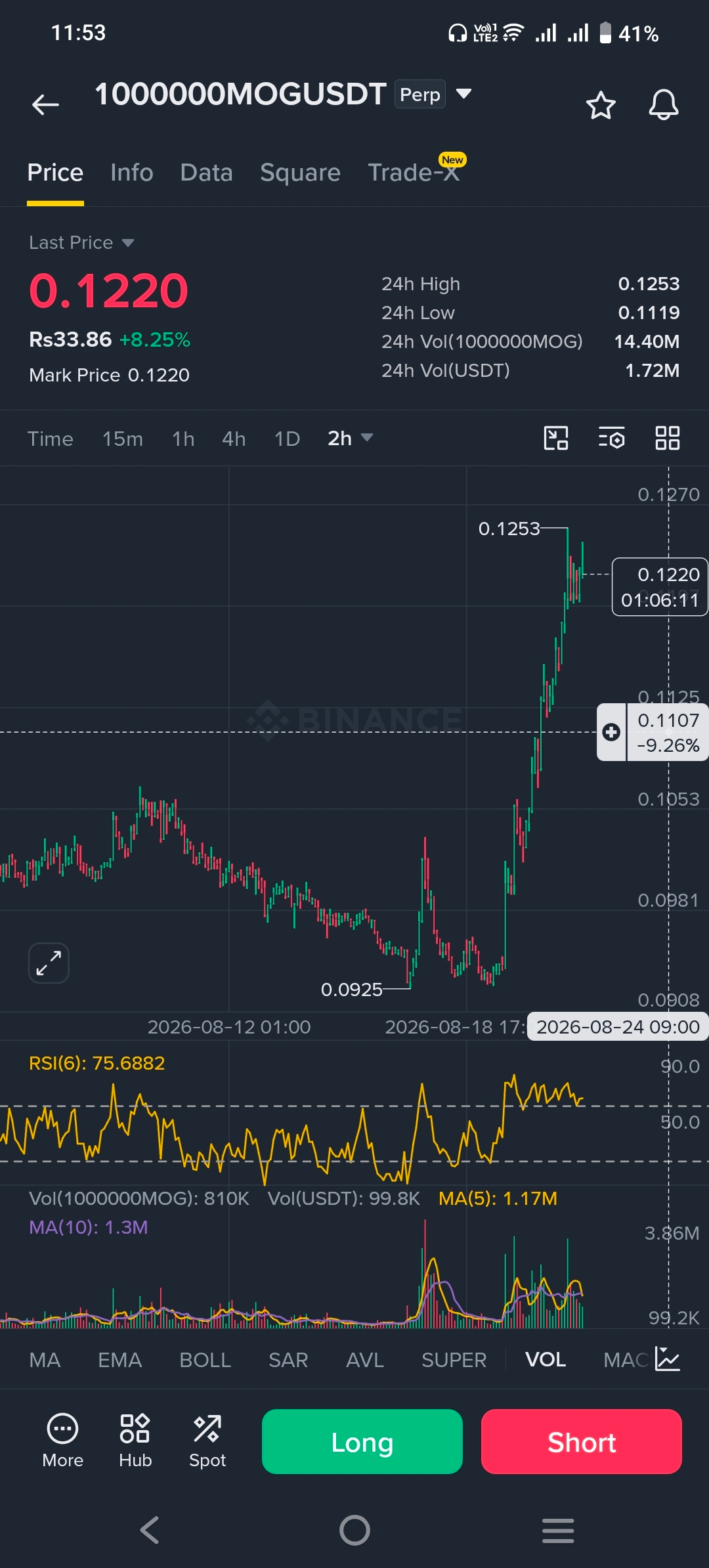Enable the BOLL indicator
The width and height of the screenshot is (709, 1568).
(205, 1360)
